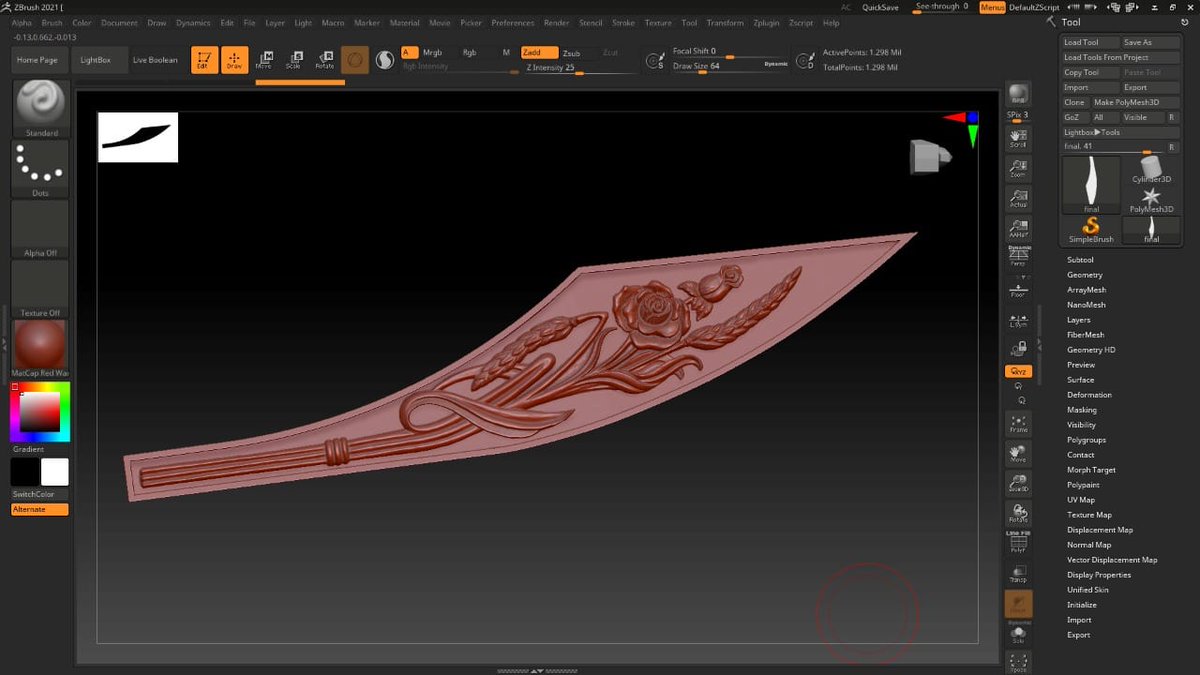Open the Brush menu

click(x=52, y=22)
